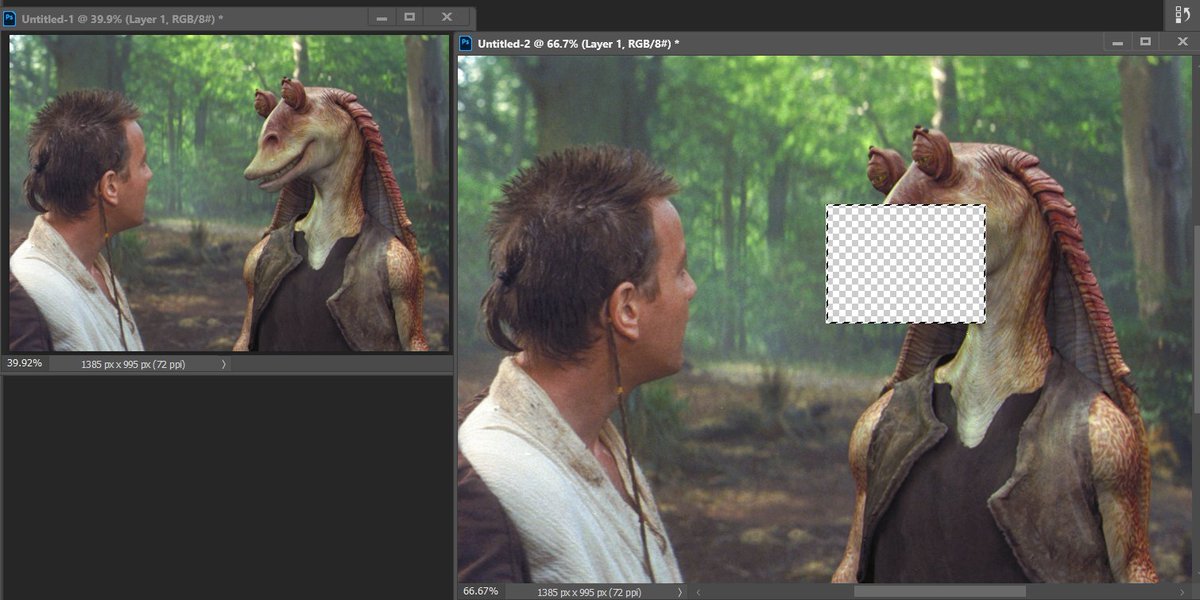Click the right scroll arrow in Untitled-2
Viewport: 1200px width, 600px height.
tap(1183, 592)
